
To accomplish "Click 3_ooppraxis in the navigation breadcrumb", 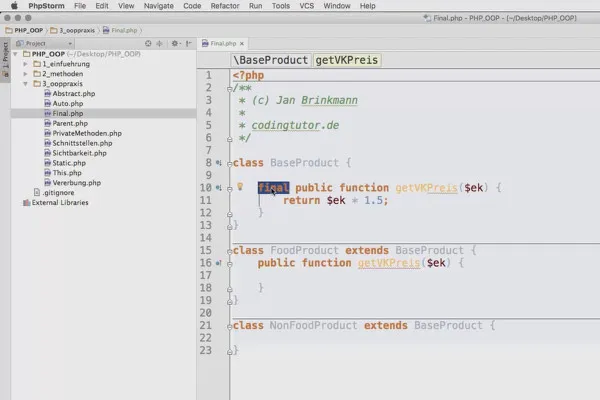I will coord(73,30).
